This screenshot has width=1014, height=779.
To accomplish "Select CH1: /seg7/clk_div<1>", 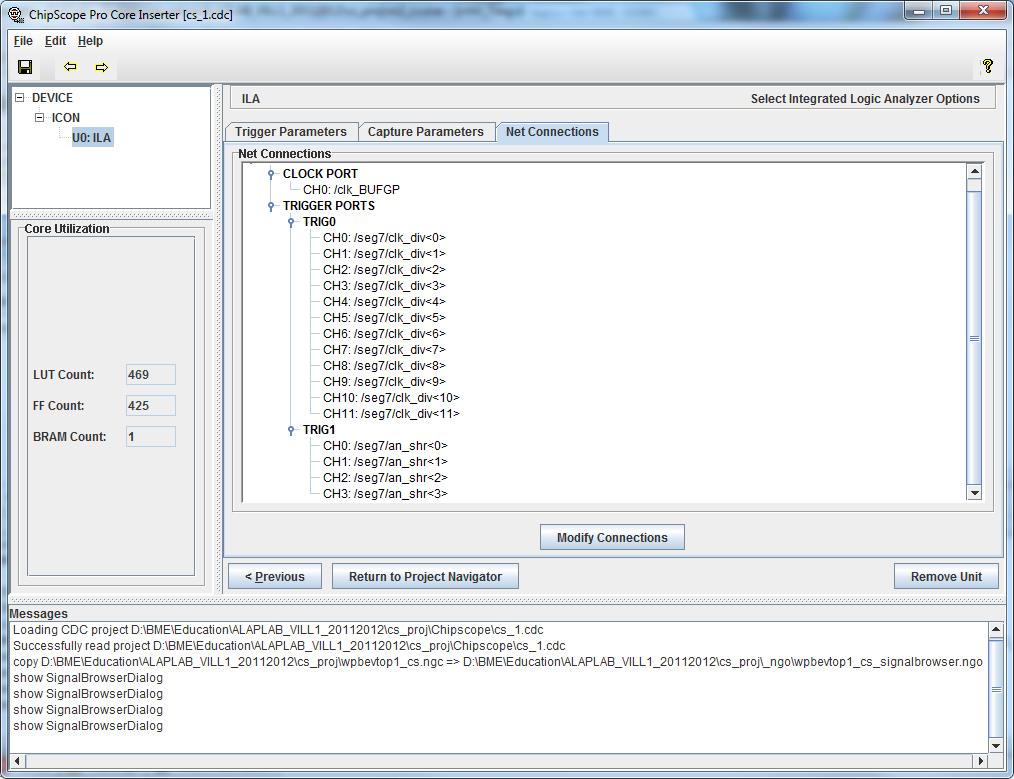I will pyautogui.click(x=384, y=253).
